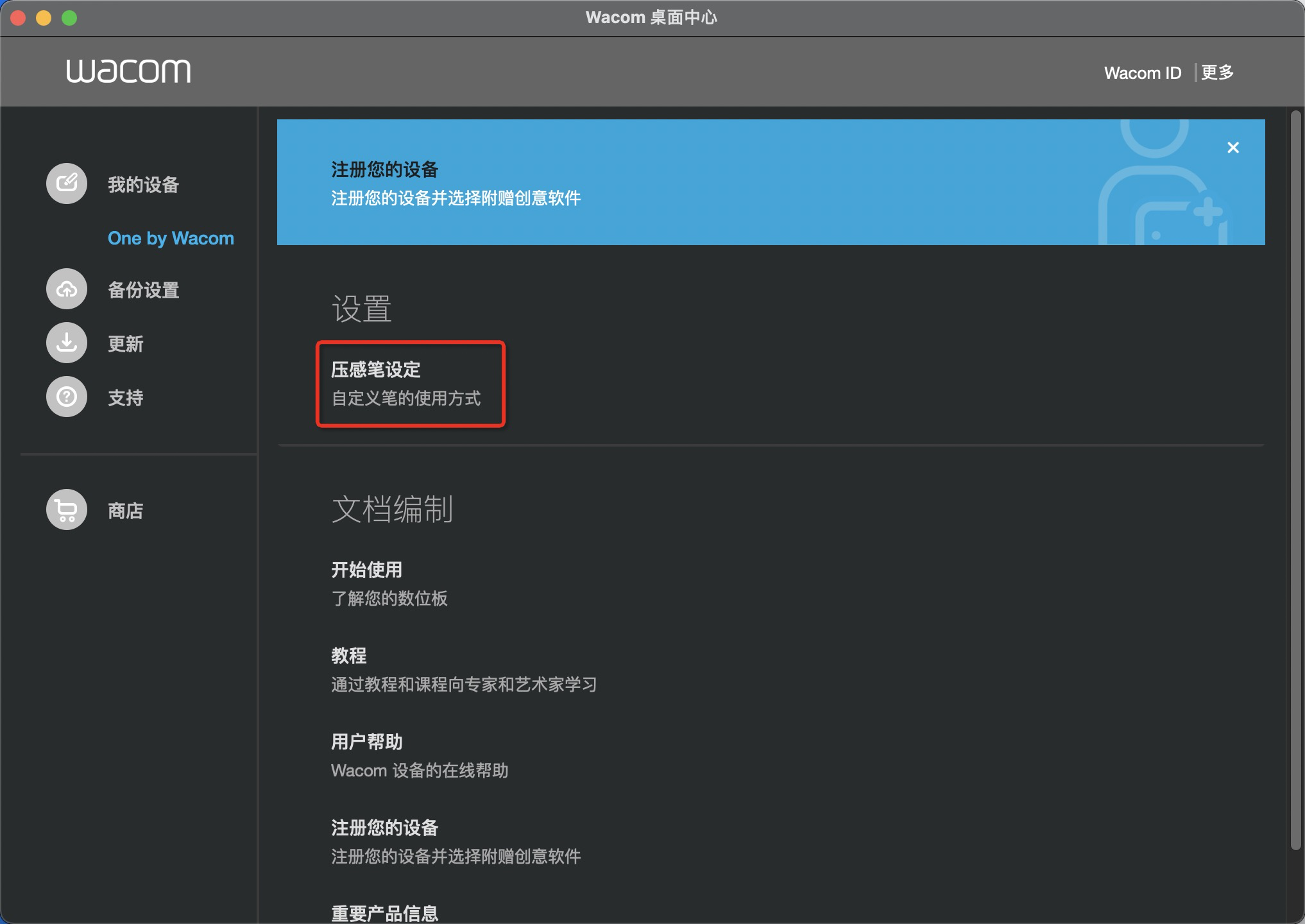Click 通过教程和课程向专家和艺术家学习 text

click(x=464, y=685)
